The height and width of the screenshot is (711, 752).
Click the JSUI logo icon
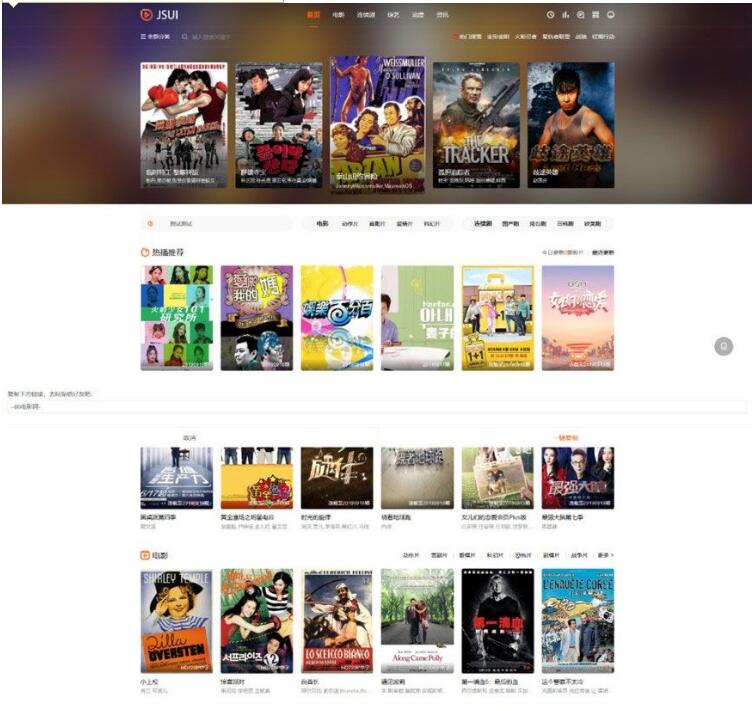pyautogui.click(x=146, y=15)
